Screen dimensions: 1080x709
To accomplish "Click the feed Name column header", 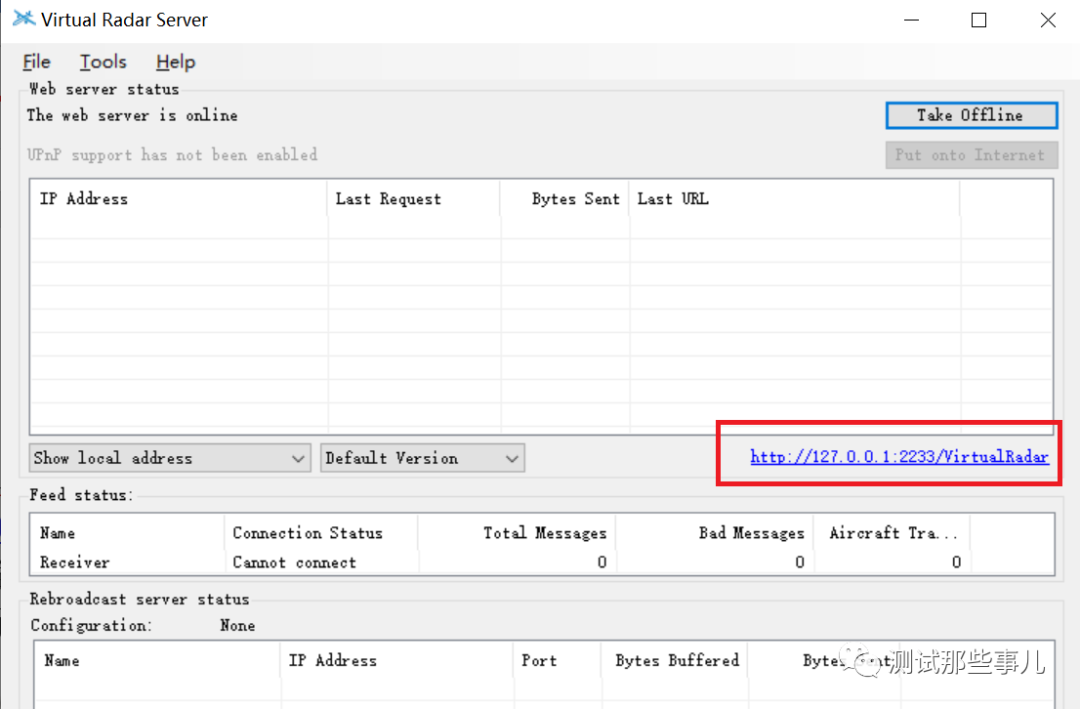I will point(127,533).
